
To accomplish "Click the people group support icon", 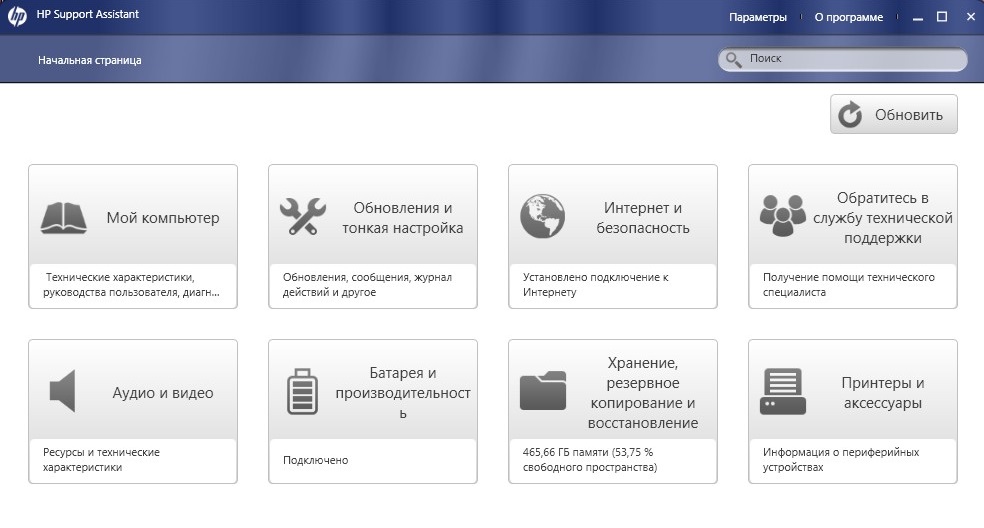I will pyautogui.click(x=782, y=217).
